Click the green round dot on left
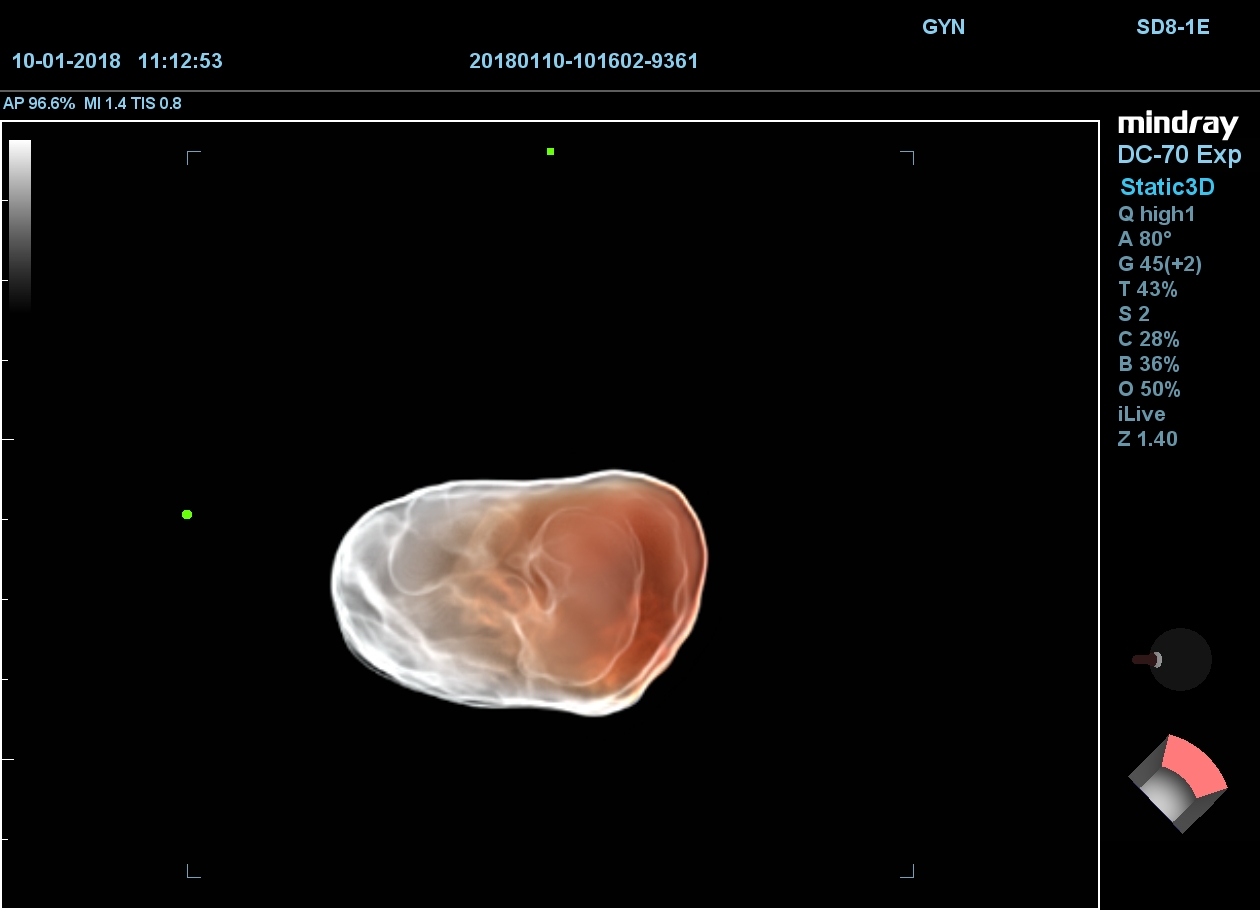1260x910 pixels. pyautogui.click(x=187, y=514)
